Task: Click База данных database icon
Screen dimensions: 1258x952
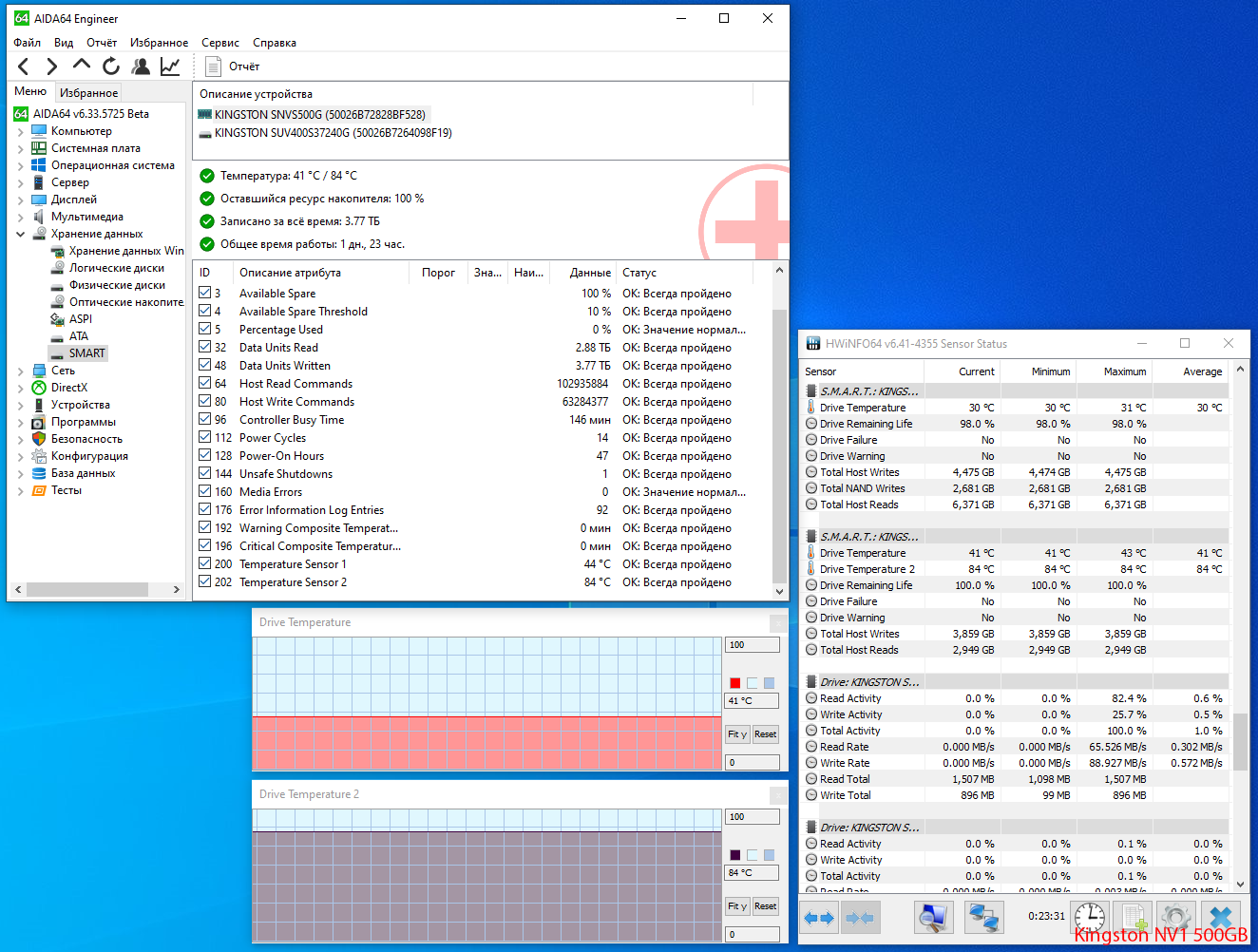Action: [39, 473]
